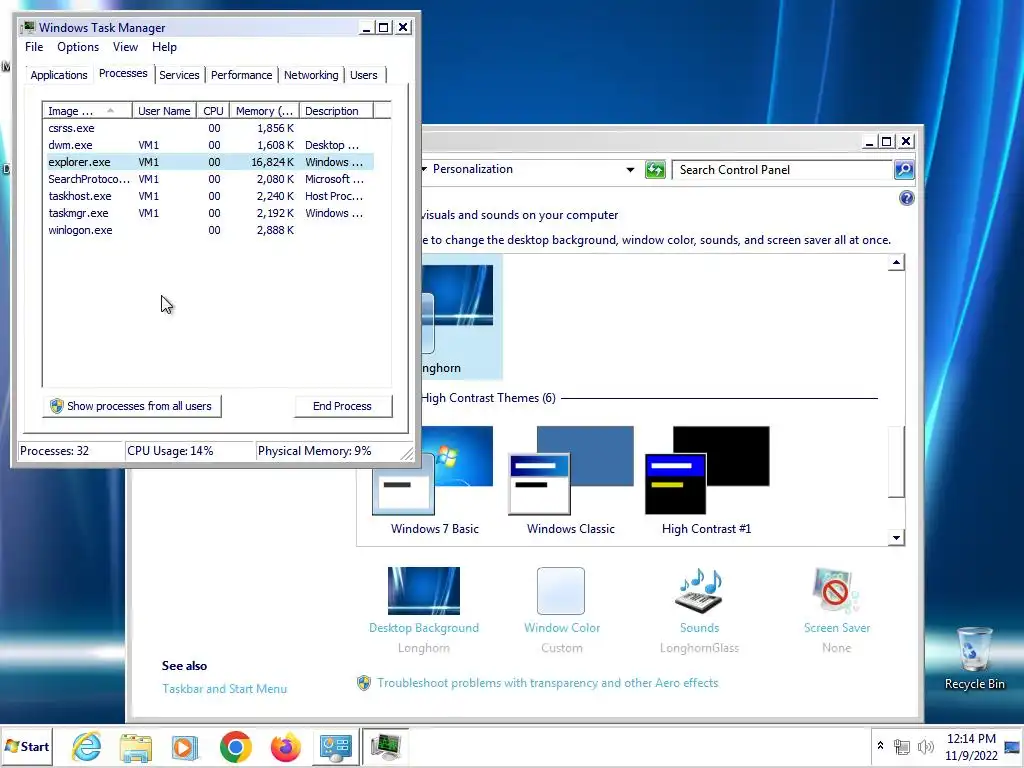This screenshot has width=1024, height=768.
Task: Select the explorer.exe process row
Action: (x=208, y=162)
